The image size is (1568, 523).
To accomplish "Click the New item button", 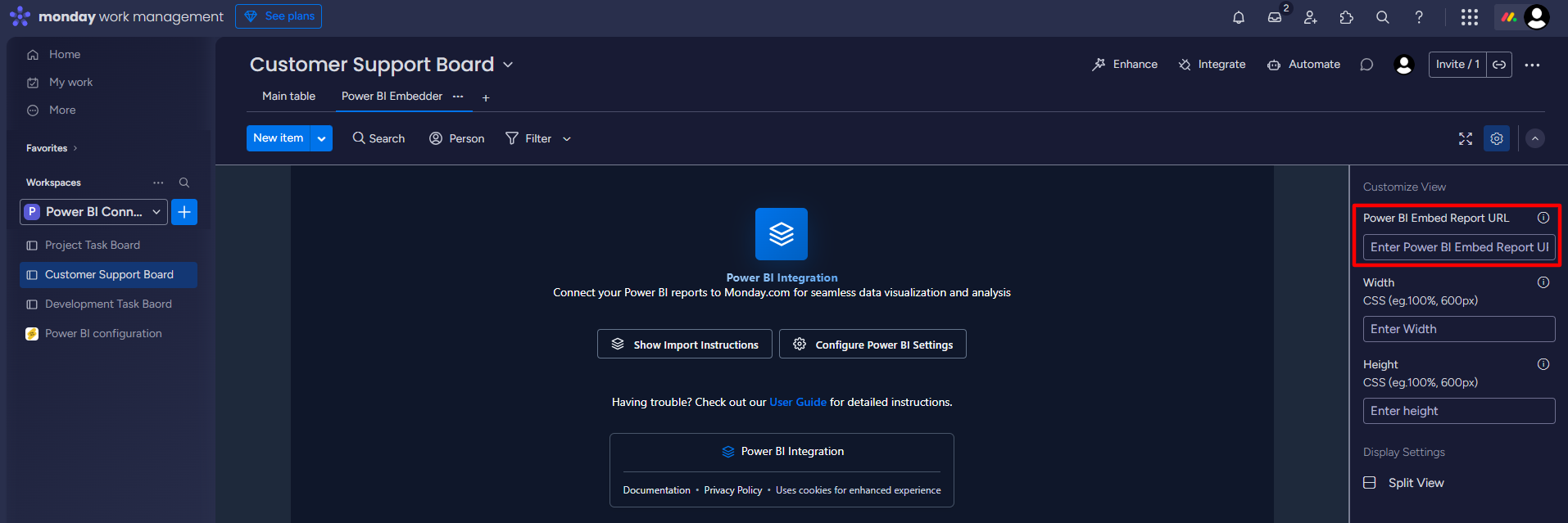I will point(279,138).
